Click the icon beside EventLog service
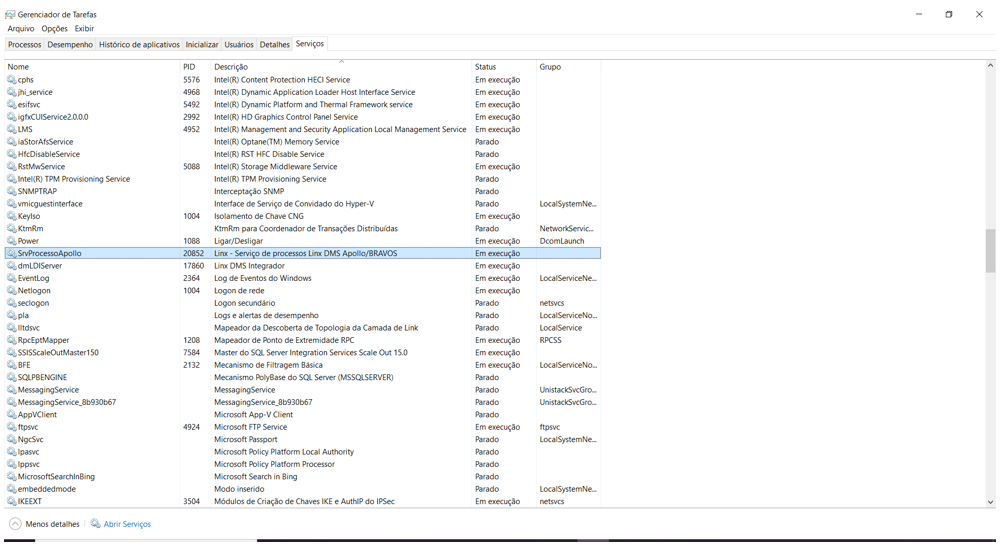Screen dimensions: 1002x552 point(12,278)
